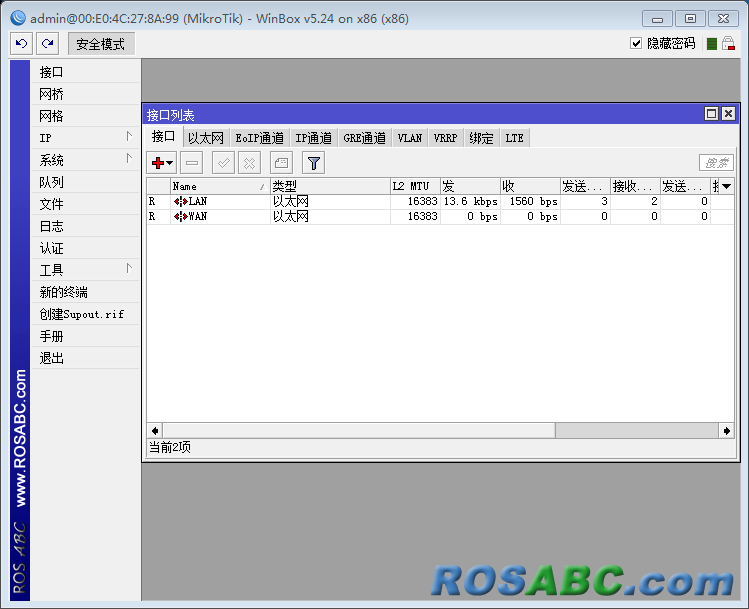Viewport: 749px width, 609px height.
Task: Click the 1560 bps Rx value
Action: pyautogui.click(x=534, y=202)
